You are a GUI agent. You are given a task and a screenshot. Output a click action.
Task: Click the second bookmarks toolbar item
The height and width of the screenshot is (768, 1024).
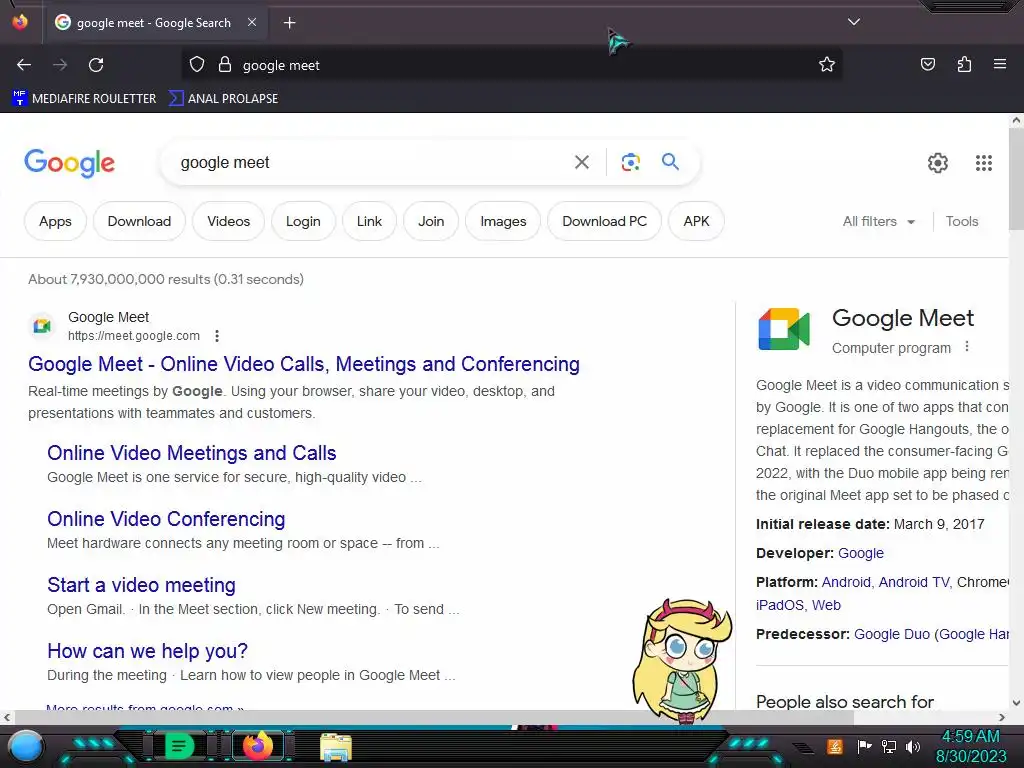click(223, 99)
